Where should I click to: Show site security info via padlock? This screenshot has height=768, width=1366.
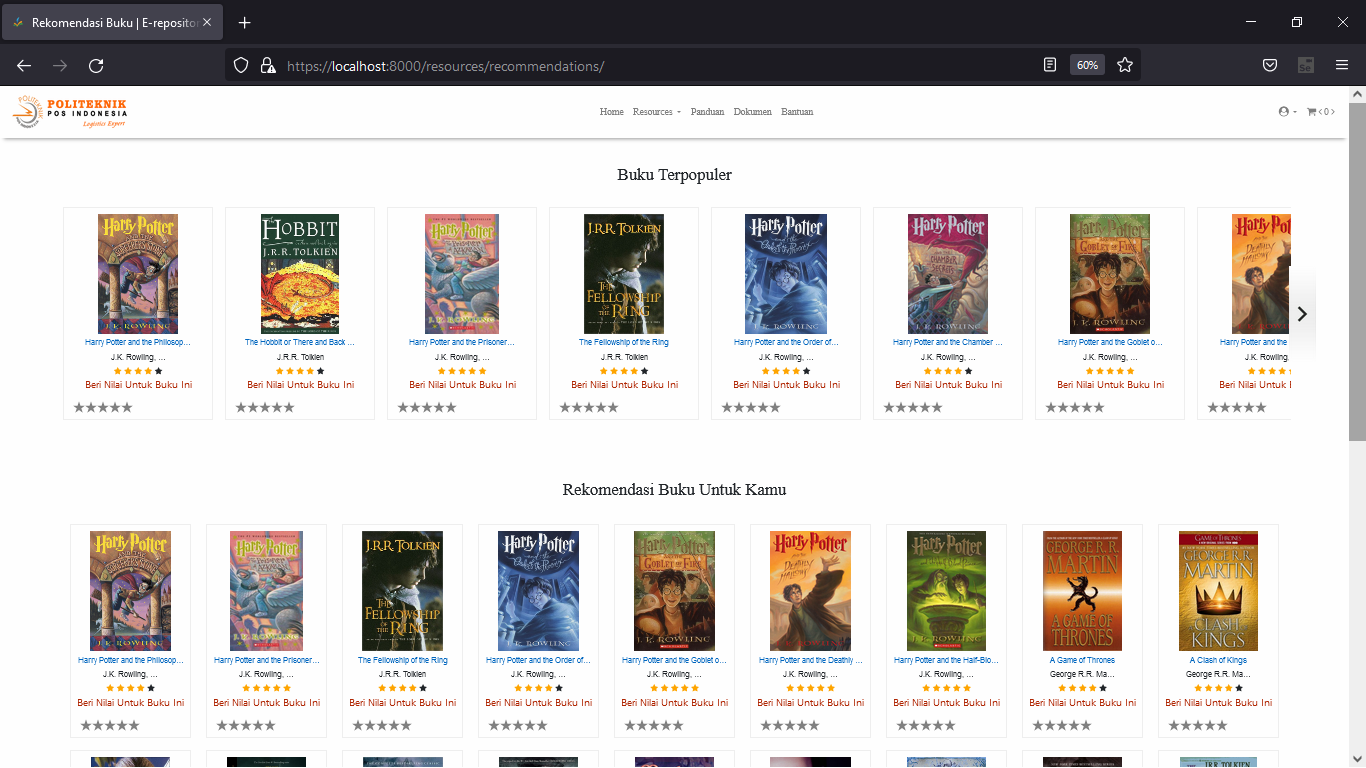[x=267, y=65]
